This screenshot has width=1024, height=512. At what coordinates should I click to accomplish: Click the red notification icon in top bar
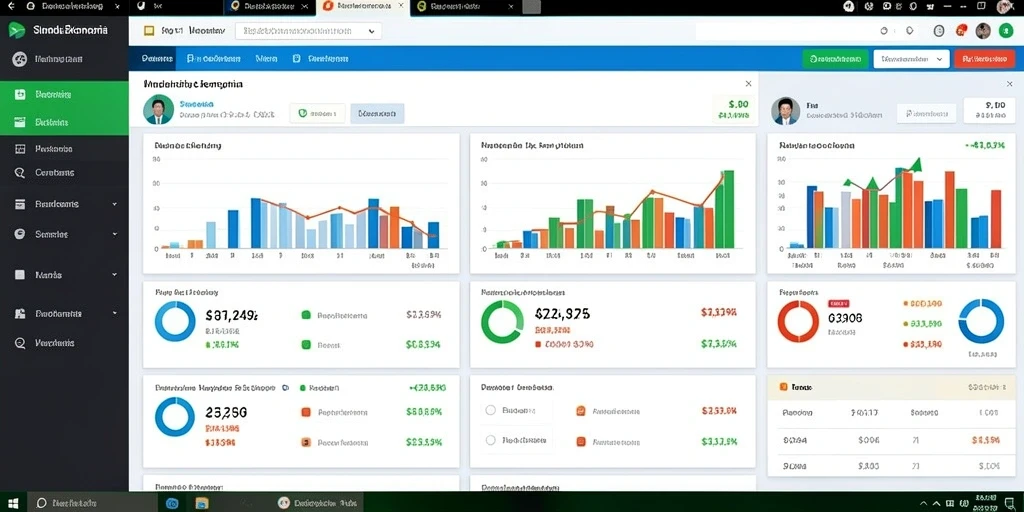tap(961, 30)
